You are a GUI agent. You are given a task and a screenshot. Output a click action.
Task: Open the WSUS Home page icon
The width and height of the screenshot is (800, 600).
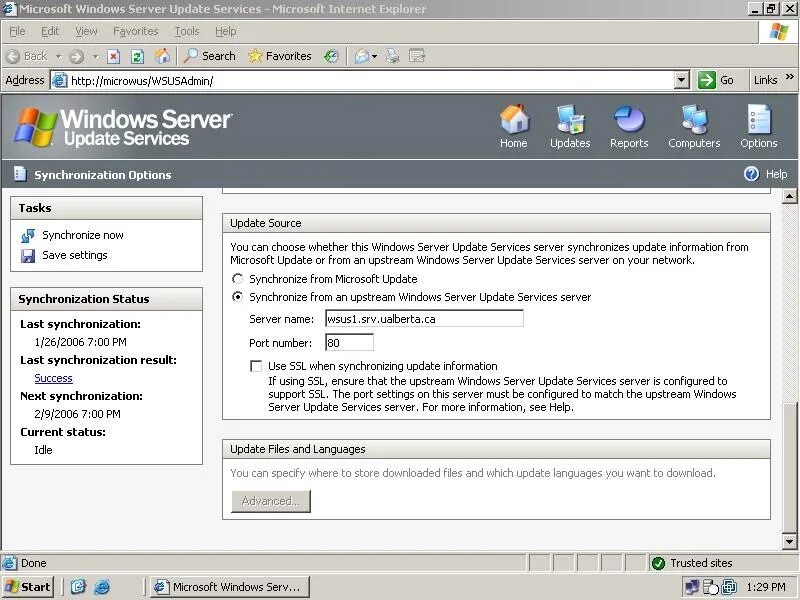pos(514,119)
